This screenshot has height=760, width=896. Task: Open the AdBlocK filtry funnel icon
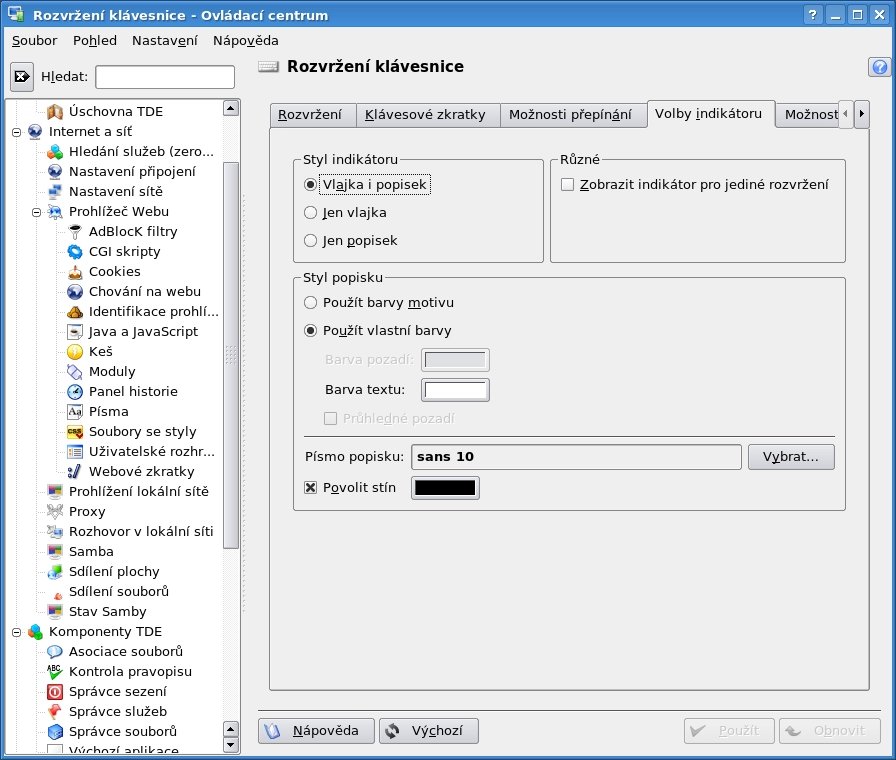click(75, 231)
